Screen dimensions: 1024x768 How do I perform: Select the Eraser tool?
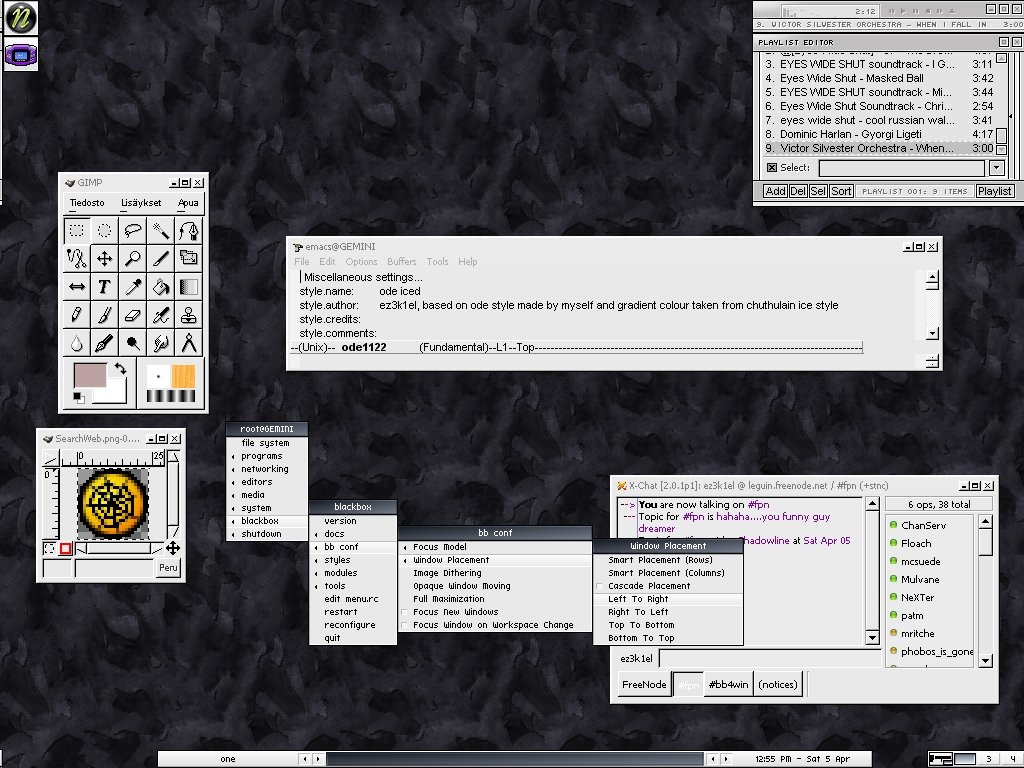133,315
